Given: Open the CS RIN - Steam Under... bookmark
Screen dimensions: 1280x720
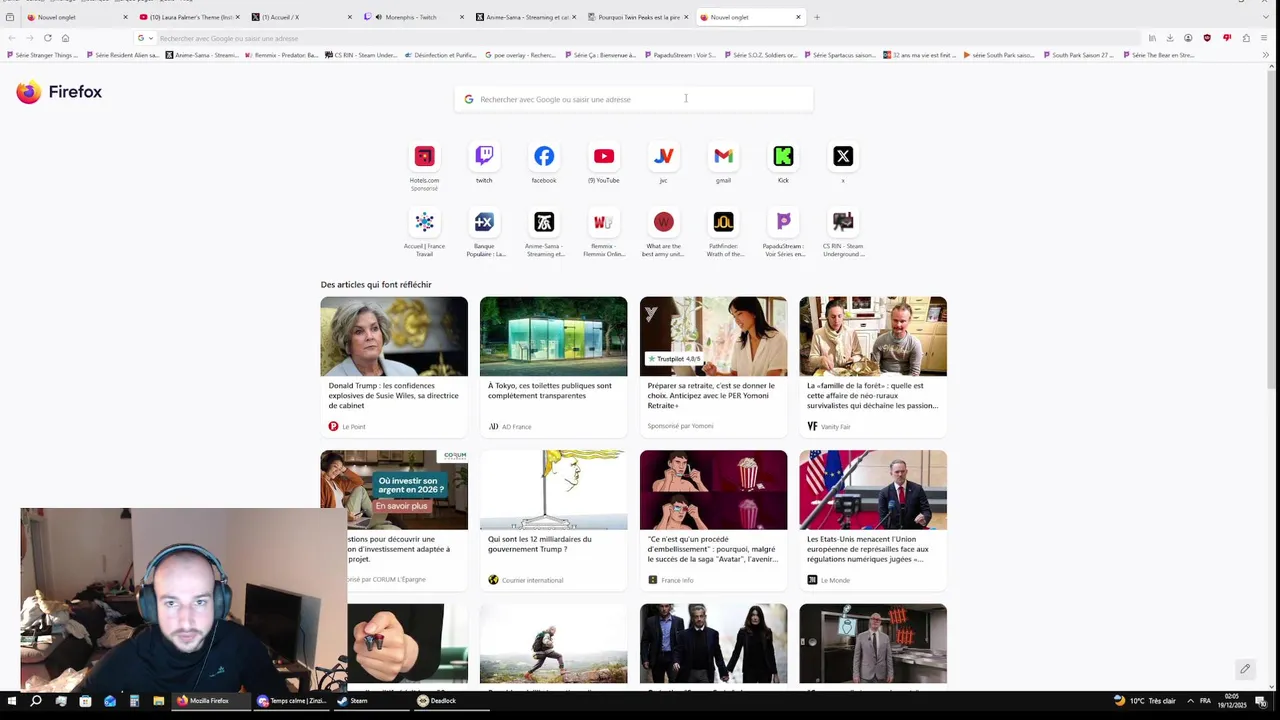Looking at the screenshot, I should (361, 55).
